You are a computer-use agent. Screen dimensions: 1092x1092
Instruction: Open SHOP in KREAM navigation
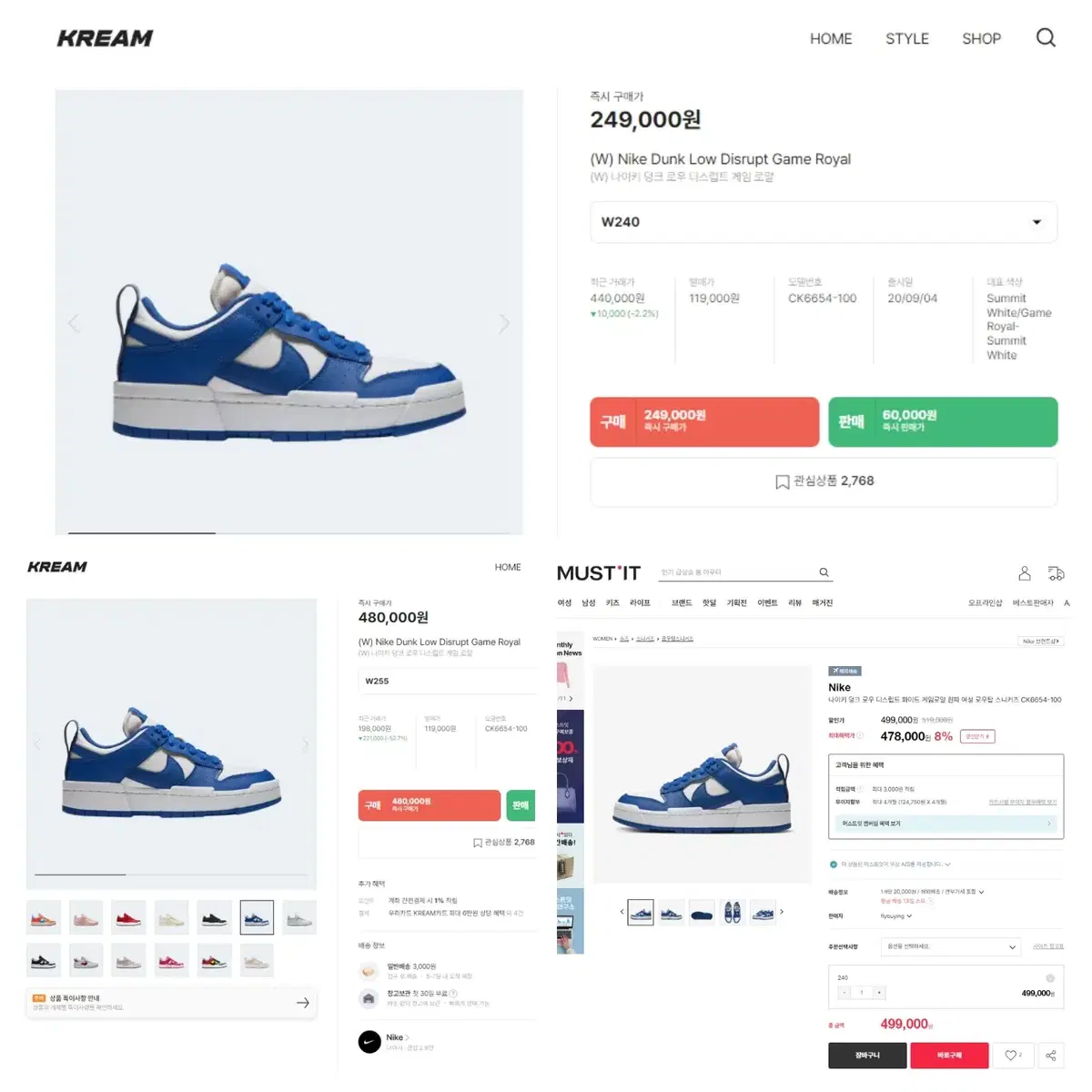click(x=981, y=38)
